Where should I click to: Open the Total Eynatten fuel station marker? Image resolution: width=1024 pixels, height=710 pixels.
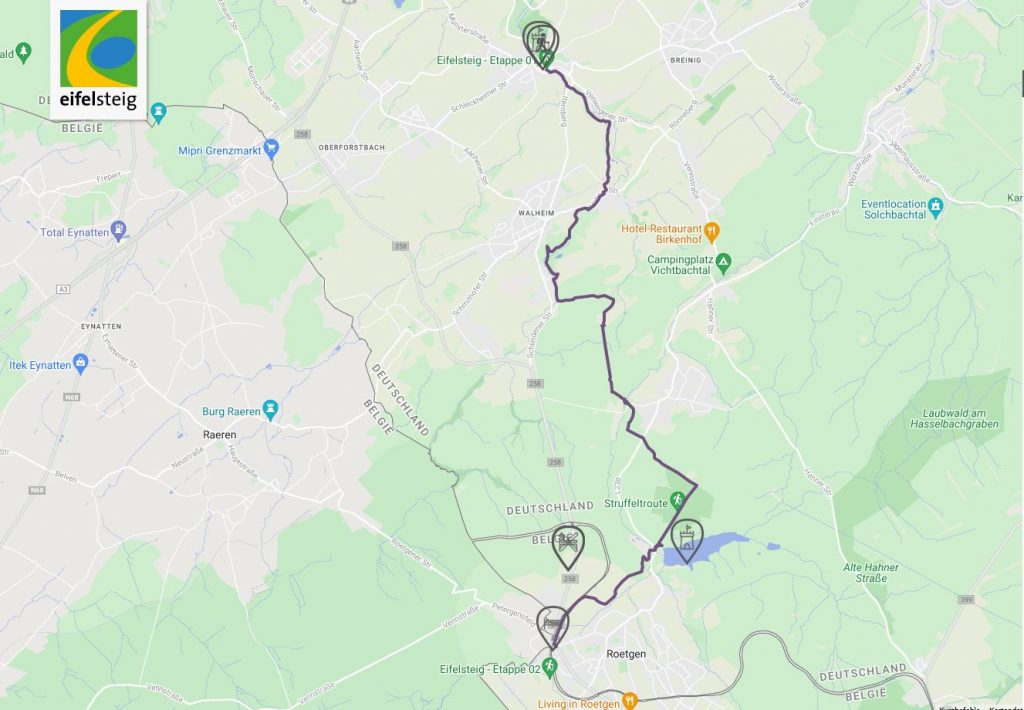(118, 231)
